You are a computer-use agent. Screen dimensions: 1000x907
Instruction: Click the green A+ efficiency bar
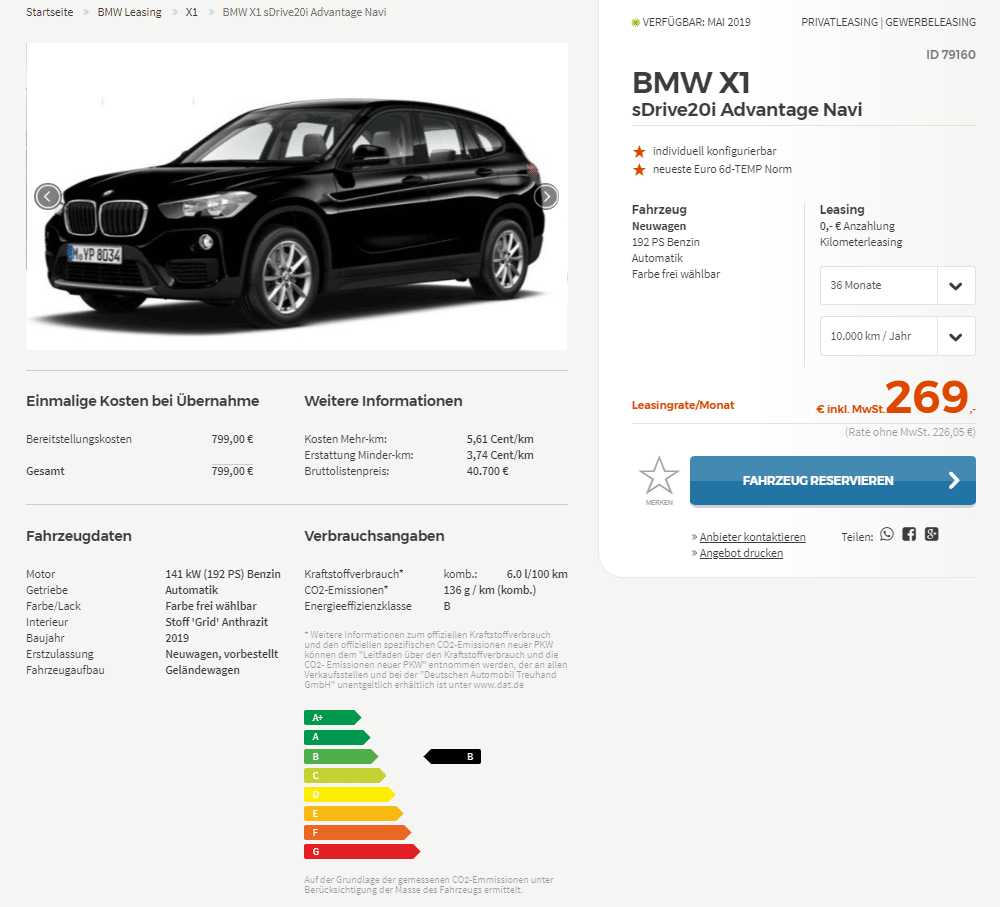click(x=332, y=718)
